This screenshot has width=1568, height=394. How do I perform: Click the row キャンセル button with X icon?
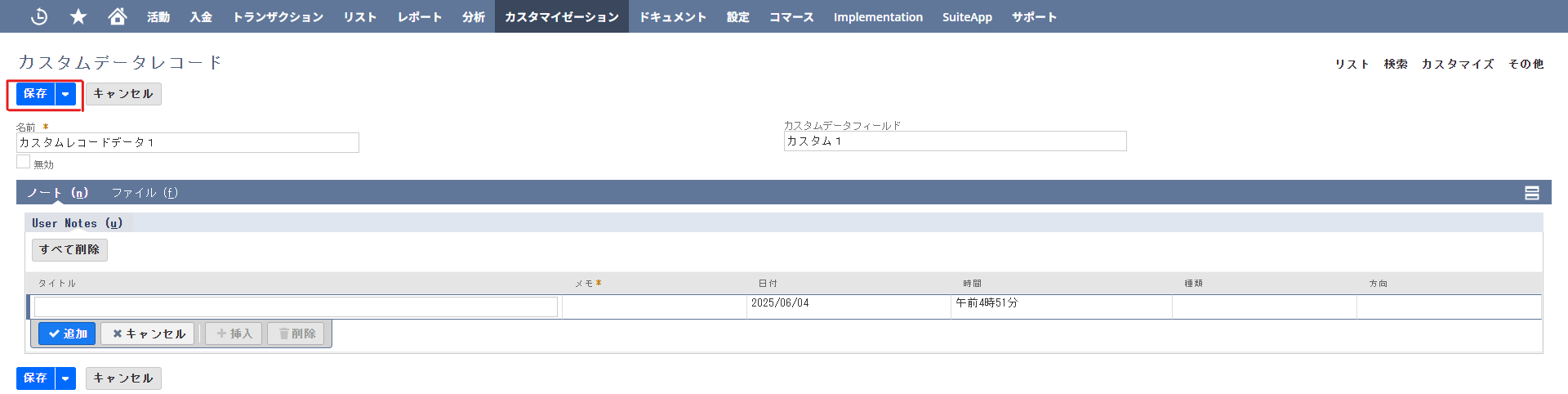tap(148, 334)
